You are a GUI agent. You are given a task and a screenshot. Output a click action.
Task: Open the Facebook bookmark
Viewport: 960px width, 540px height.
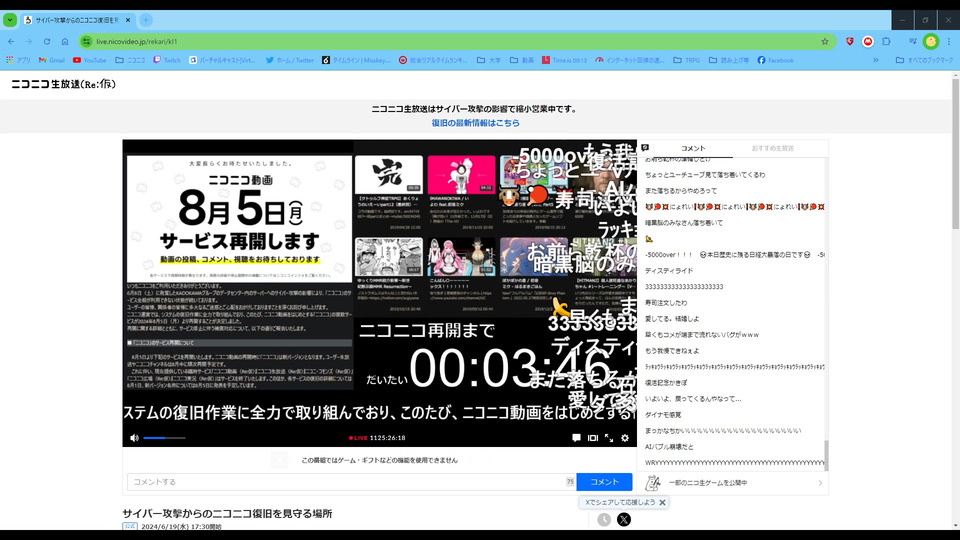tap(775, 60)
